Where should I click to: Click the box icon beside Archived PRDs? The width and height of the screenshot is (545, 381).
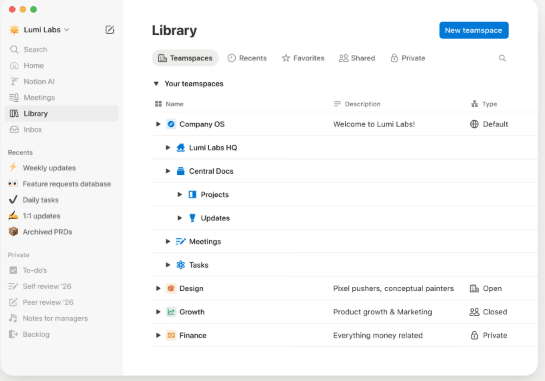tap(13, 232)
